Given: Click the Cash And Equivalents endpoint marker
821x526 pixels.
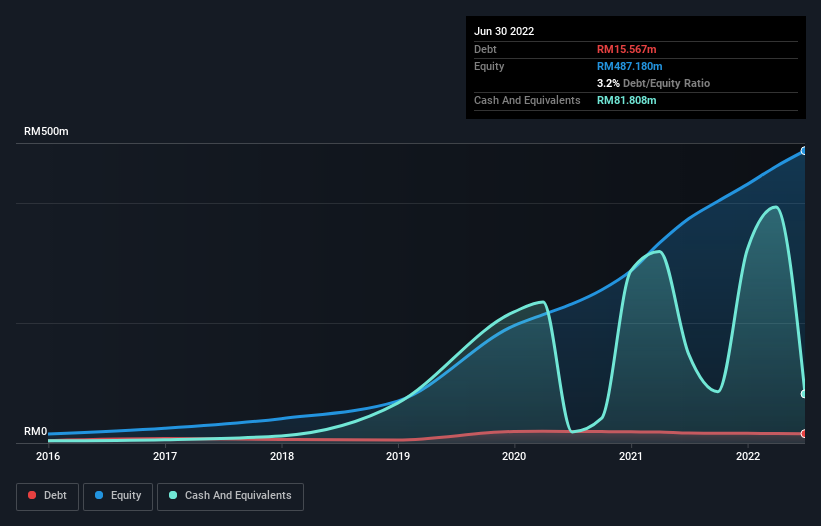Looking at the screenshot, I should point(804,394).
